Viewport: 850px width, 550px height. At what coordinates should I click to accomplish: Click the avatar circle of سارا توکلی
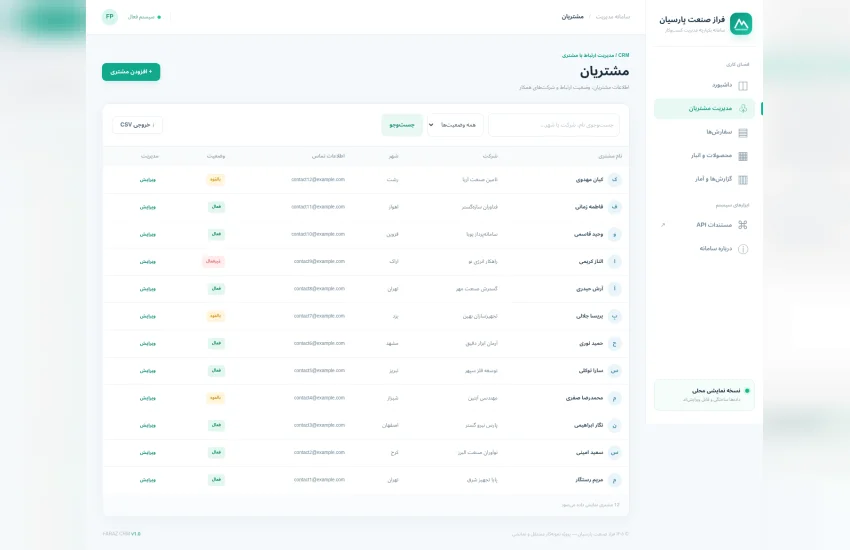[614, 371]
